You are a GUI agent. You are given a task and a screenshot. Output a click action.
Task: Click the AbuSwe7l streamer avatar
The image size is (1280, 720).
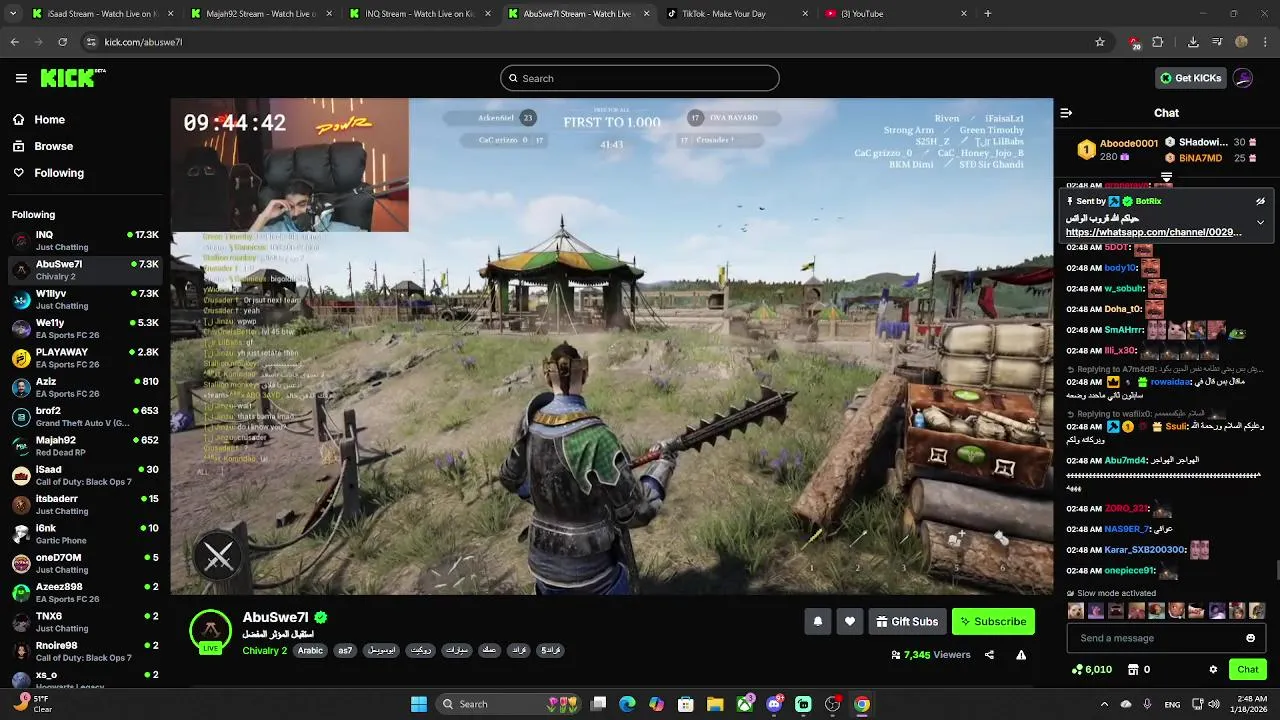[x=210, y=630]
